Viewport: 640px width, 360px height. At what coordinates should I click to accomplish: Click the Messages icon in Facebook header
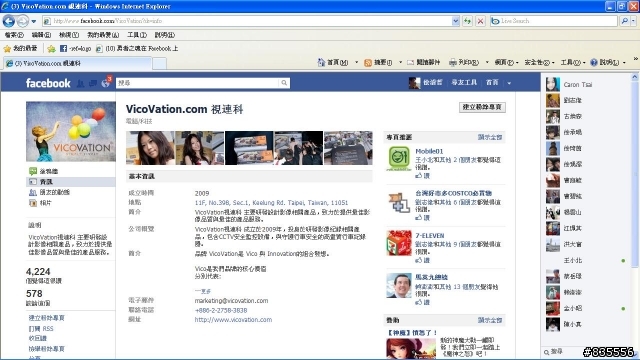pyautogui.click(x=93, y=83)
